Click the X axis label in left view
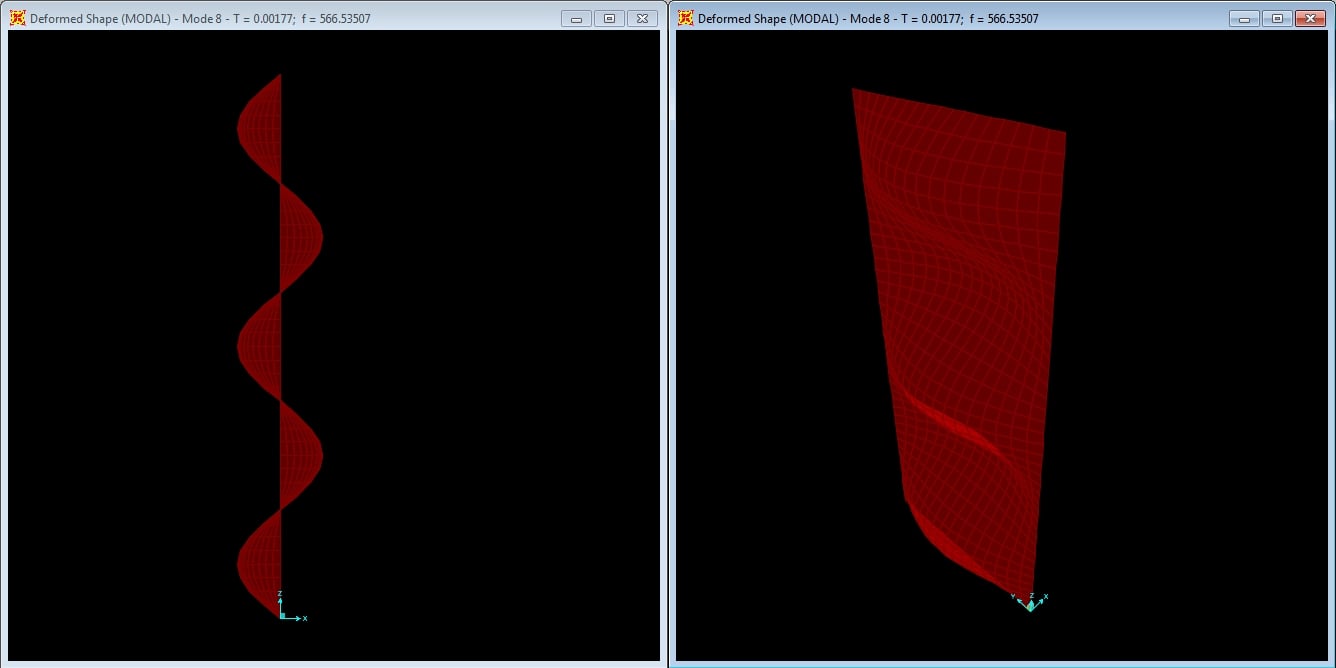1336x668 pixels. click(305, 619)
